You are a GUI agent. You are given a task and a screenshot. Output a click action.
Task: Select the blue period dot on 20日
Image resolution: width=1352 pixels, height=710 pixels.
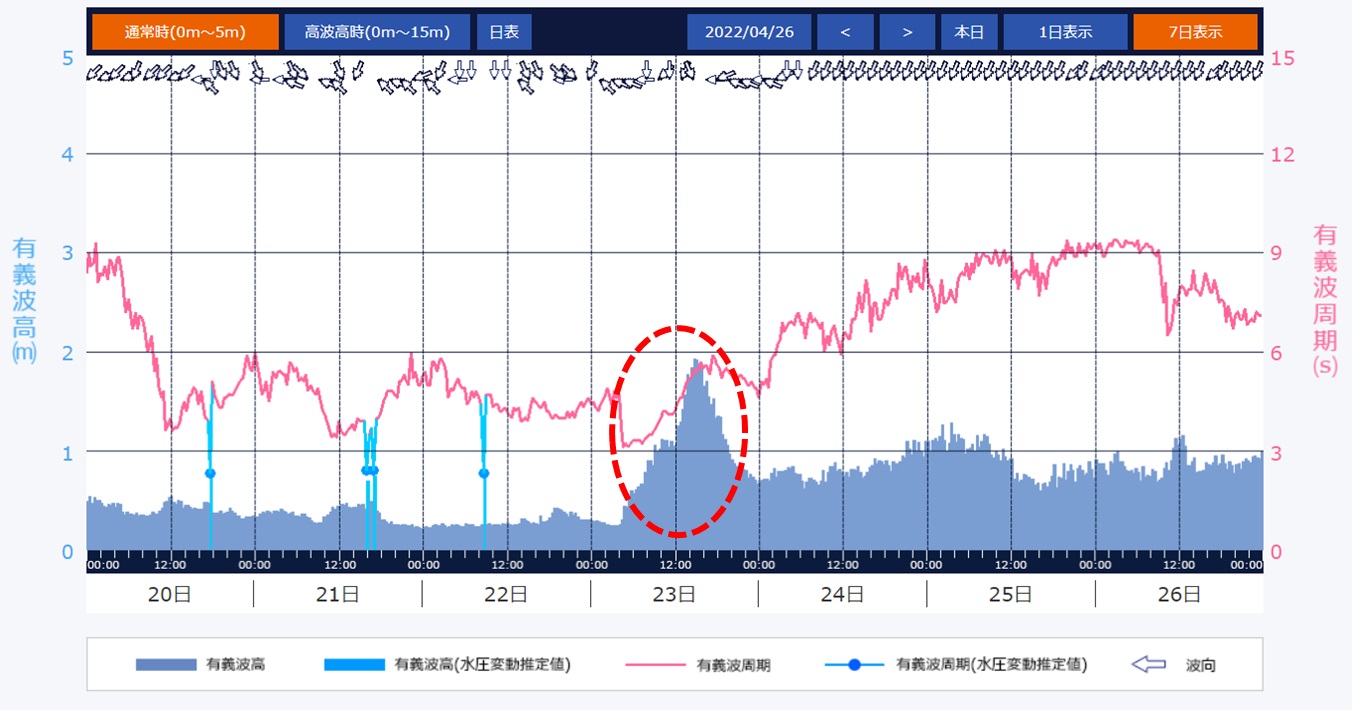(x=210, y=473)
